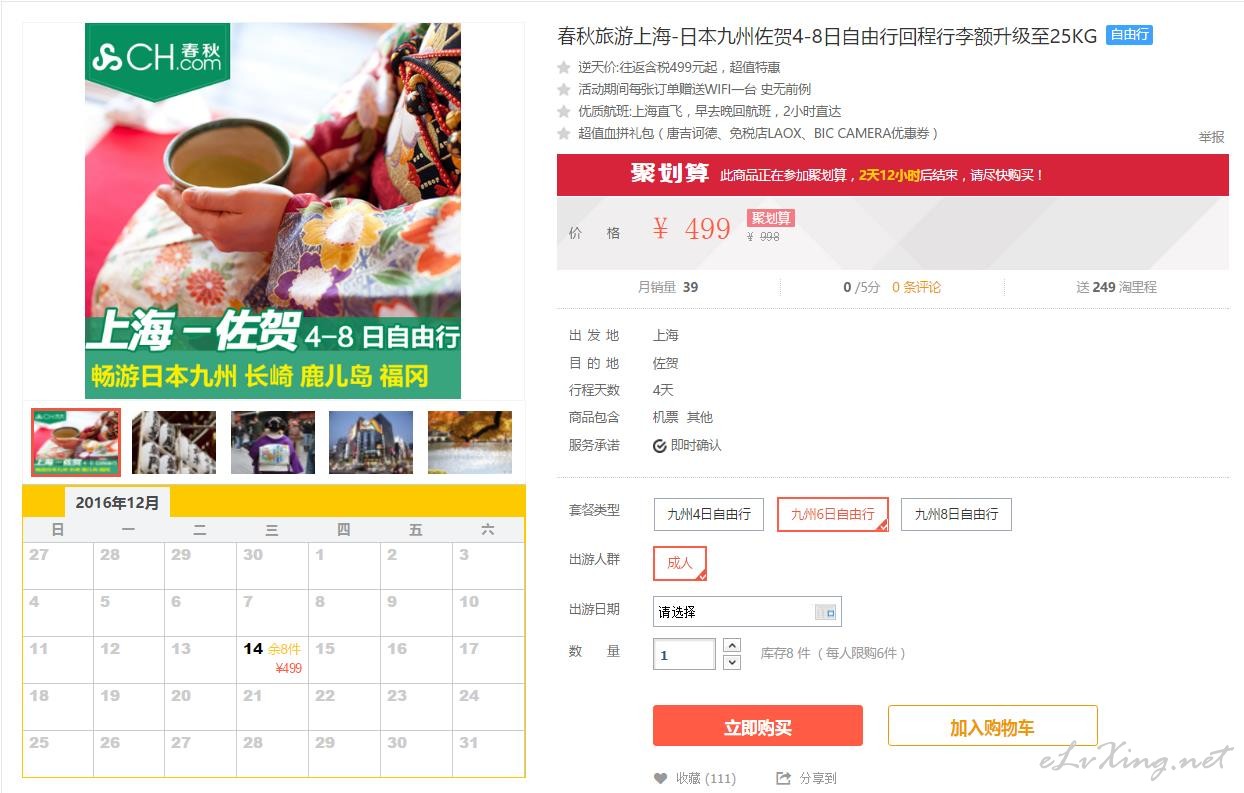Increase quantity with the up arrow
Image resolution: width=1244 pixels, height=793 pixels.
pyautogui.click(x=731, y=646)
